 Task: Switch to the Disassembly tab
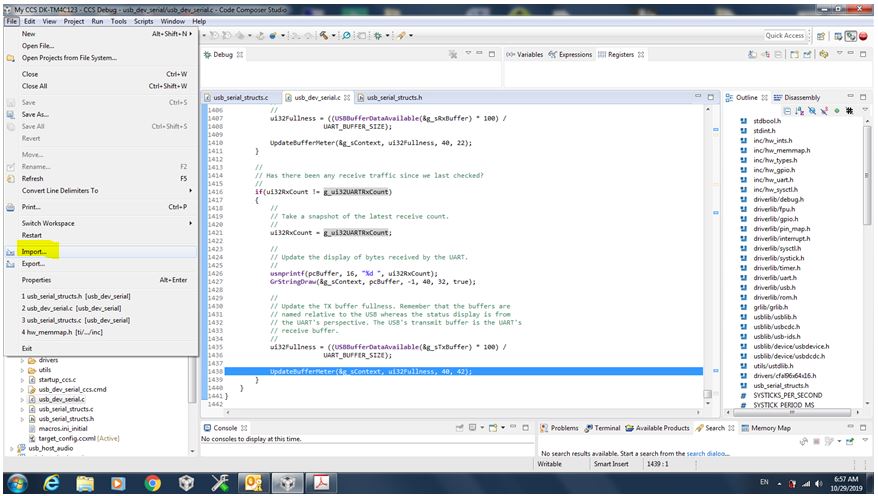click(x=797, y=97)
